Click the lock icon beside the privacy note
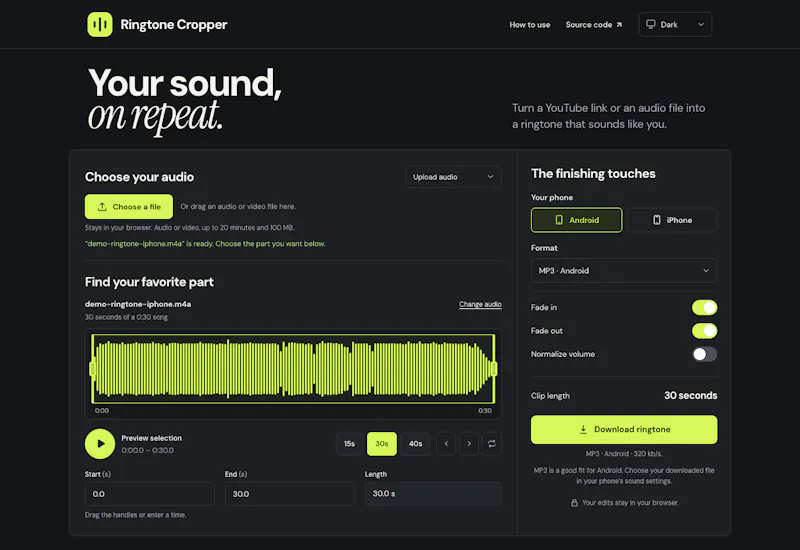This screenshot has width=800, height=550. click(x=574, y=503)
